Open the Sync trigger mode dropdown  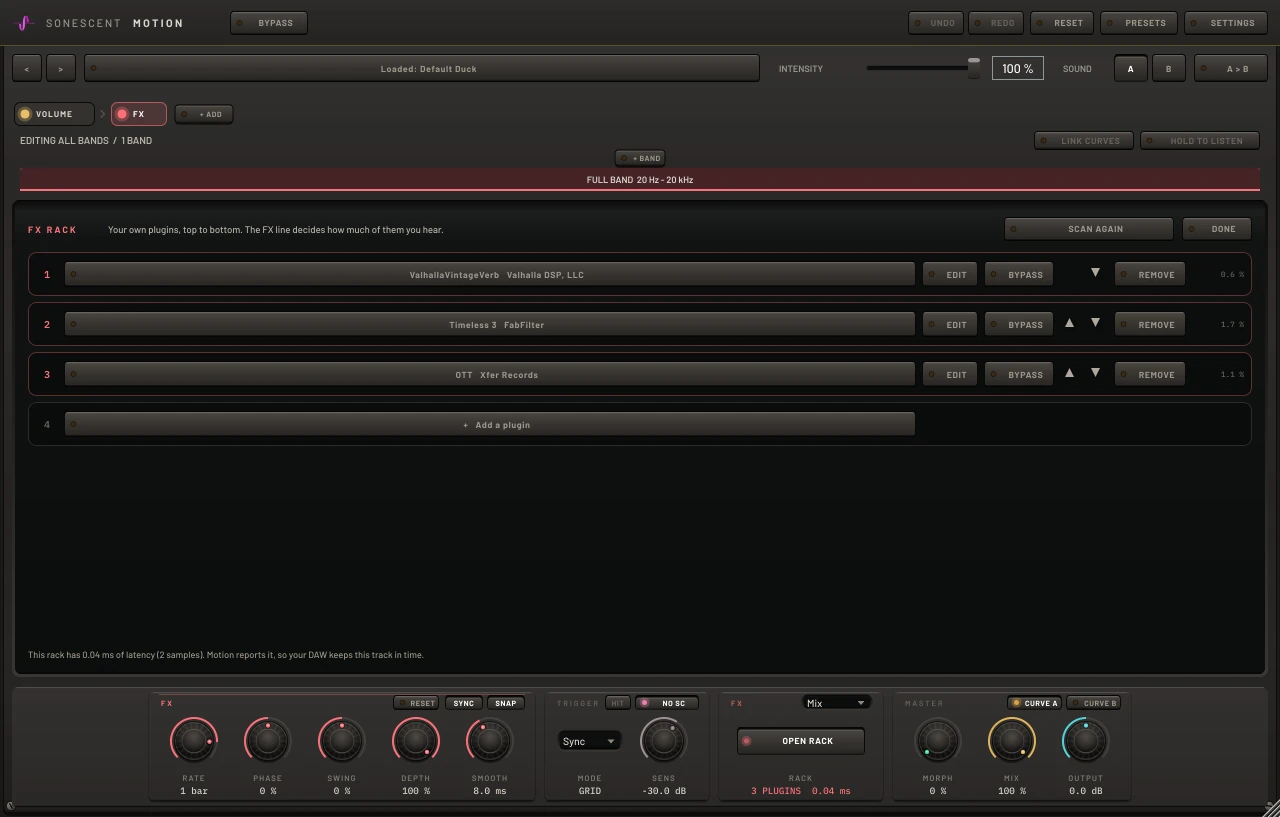[x=588, y=741]
